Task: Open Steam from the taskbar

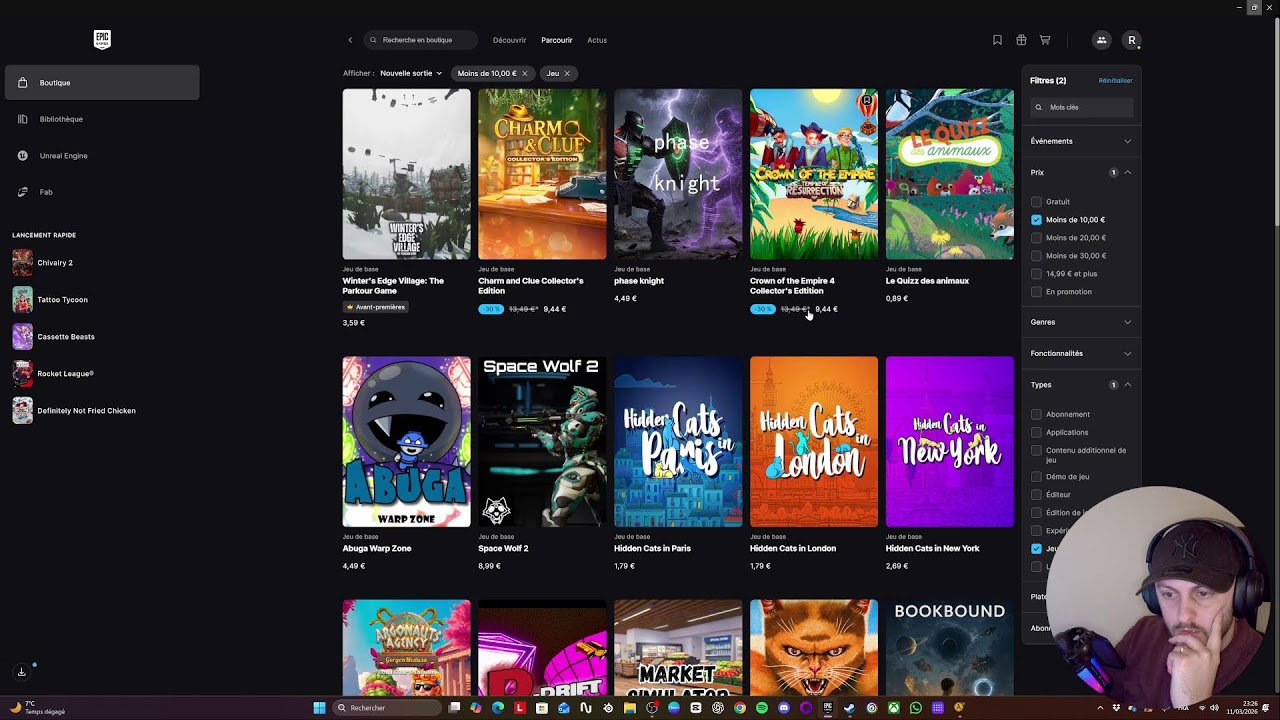Action: 850,708
